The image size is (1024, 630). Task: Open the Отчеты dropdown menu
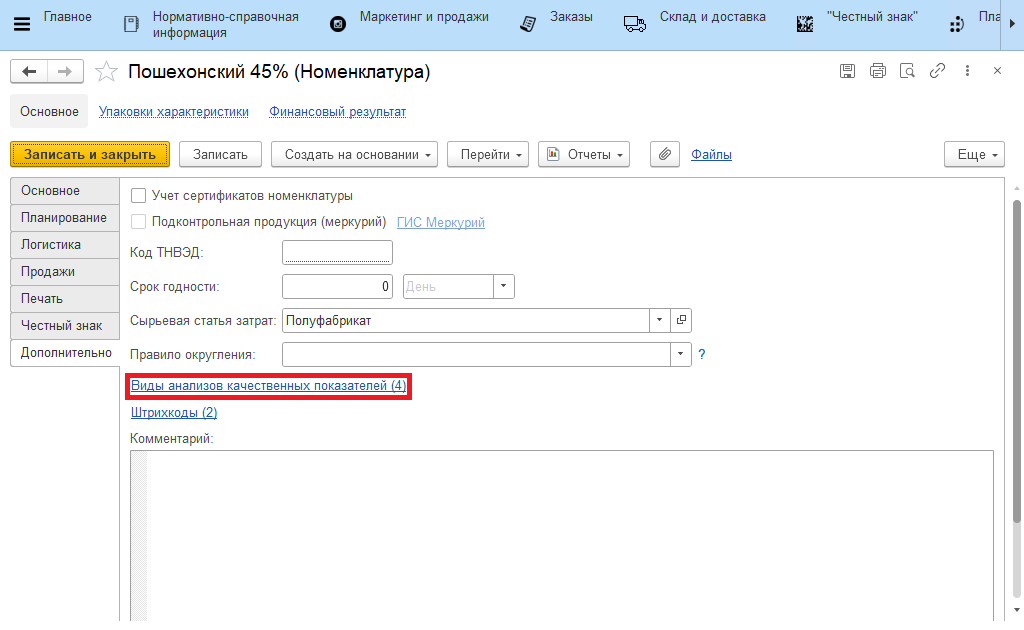point(584,154)
